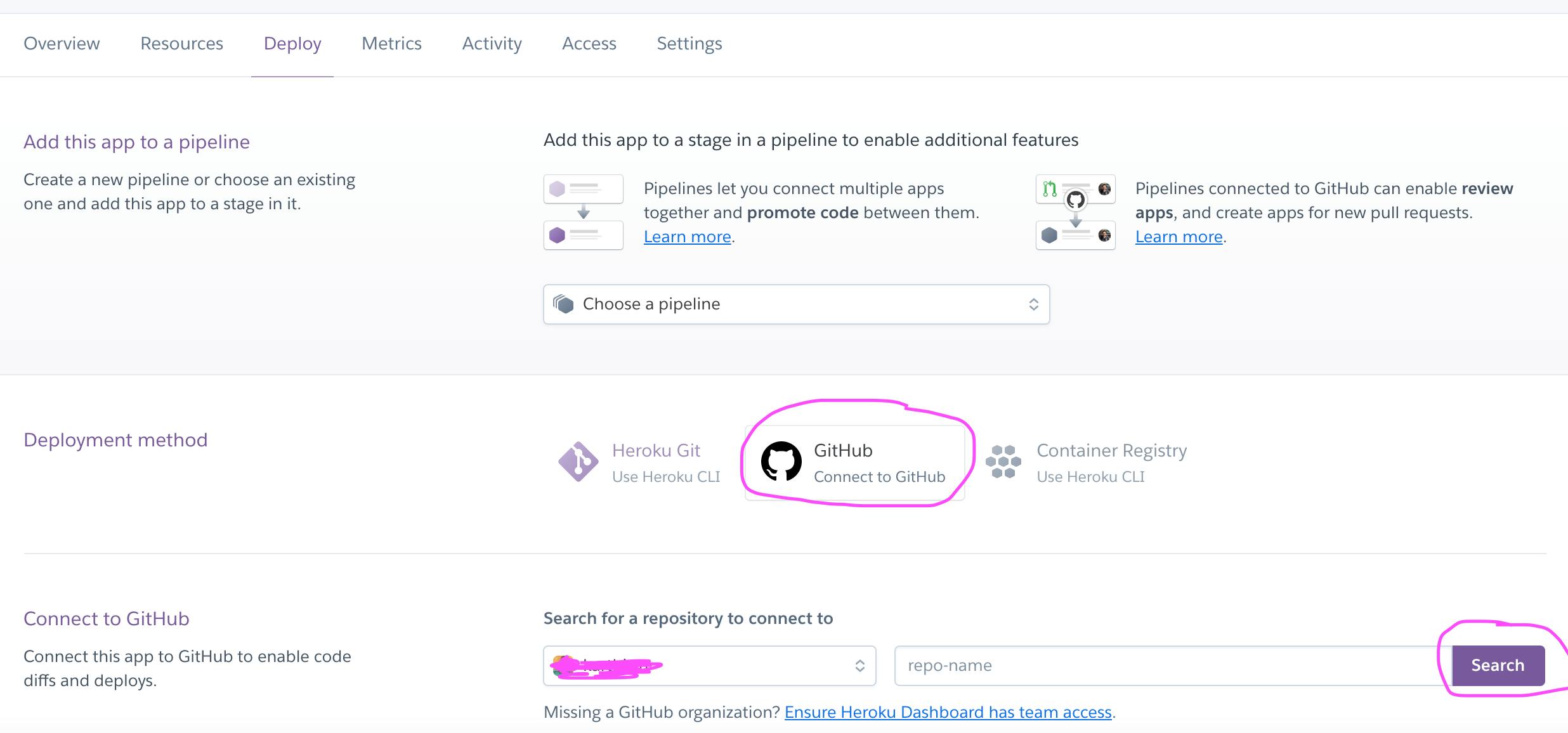
Task: Click the Heroku Git diamond icon
Action: tap(578, 462)
